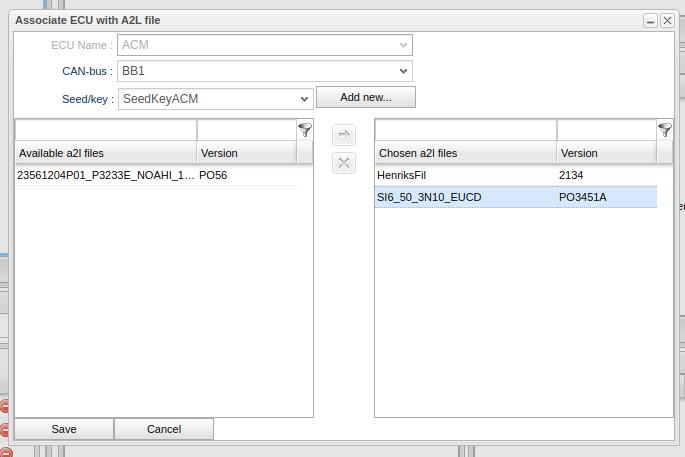This screenshot has width=685, height=457.
Task: Click the filter icon above Chosen a2l files
Action: coord(665,130)
